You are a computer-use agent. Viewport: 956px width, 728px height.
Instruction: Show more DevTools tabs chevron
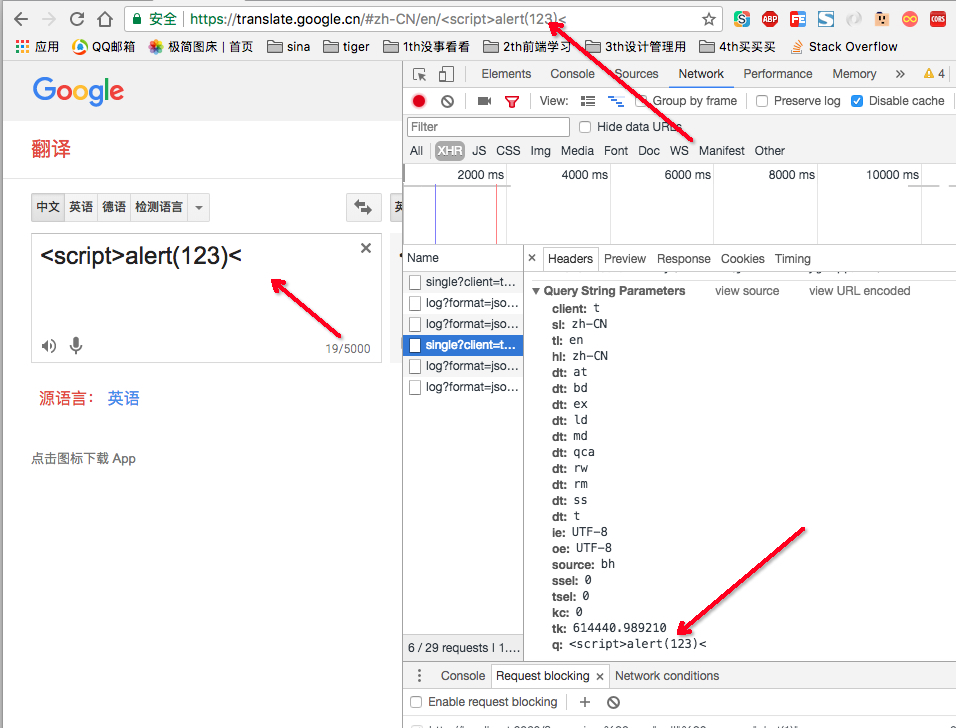[x=900, y=74]
